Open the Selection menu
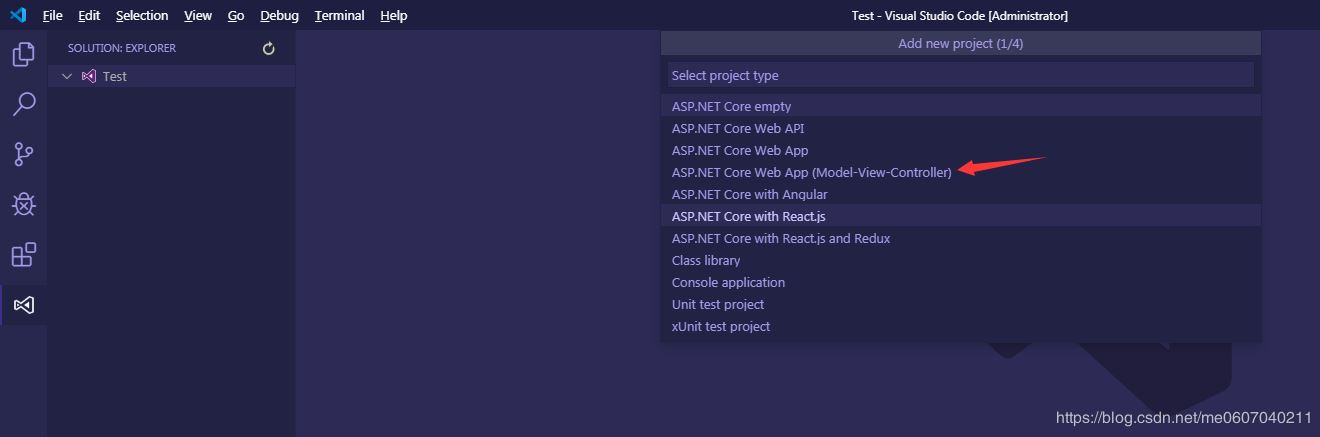This screenshot has height=437, width=1320. (142, 16)
